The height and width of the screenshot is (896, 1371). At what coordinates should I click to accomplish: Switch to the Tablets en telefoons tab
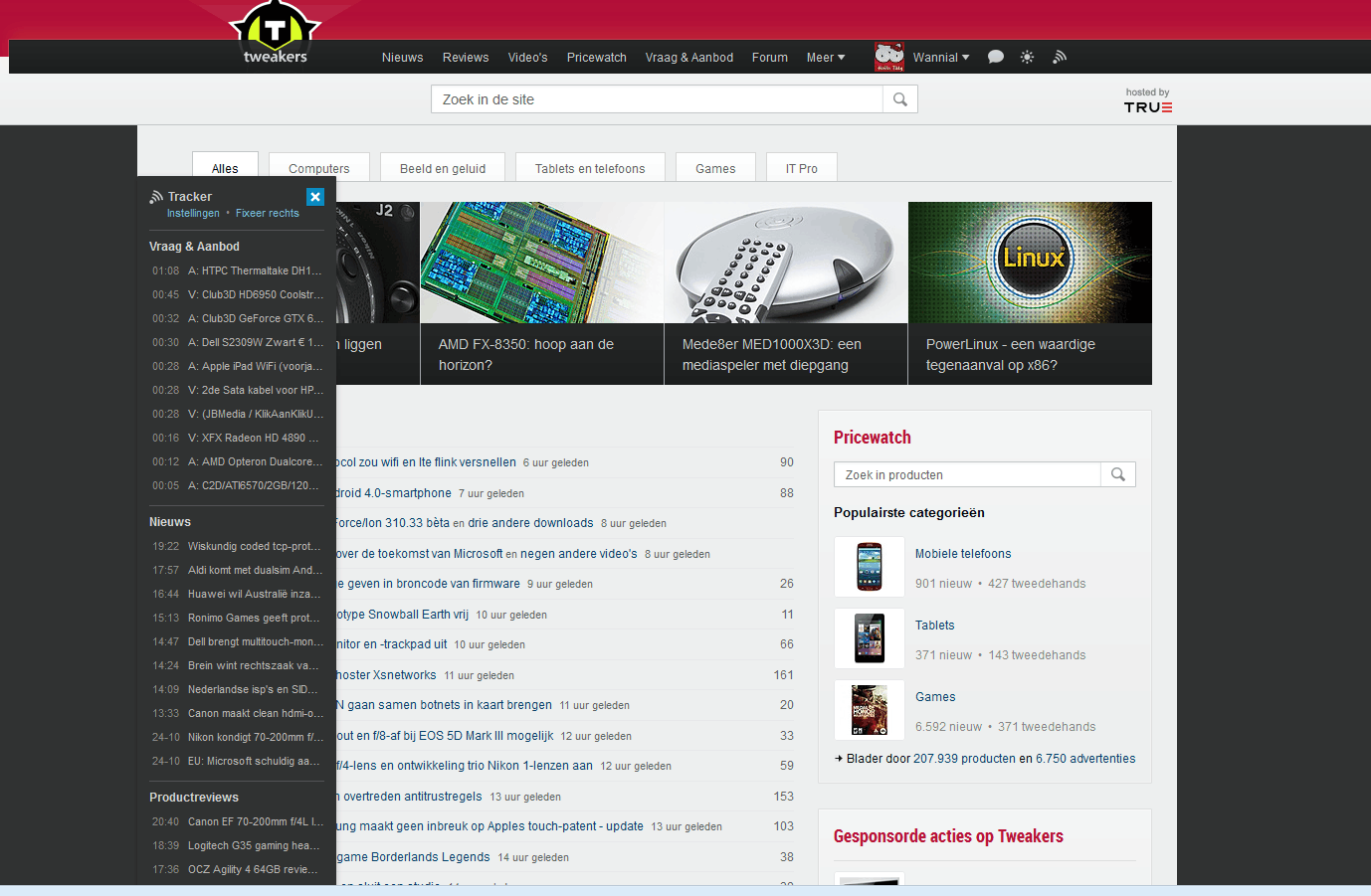pos(590,167)
